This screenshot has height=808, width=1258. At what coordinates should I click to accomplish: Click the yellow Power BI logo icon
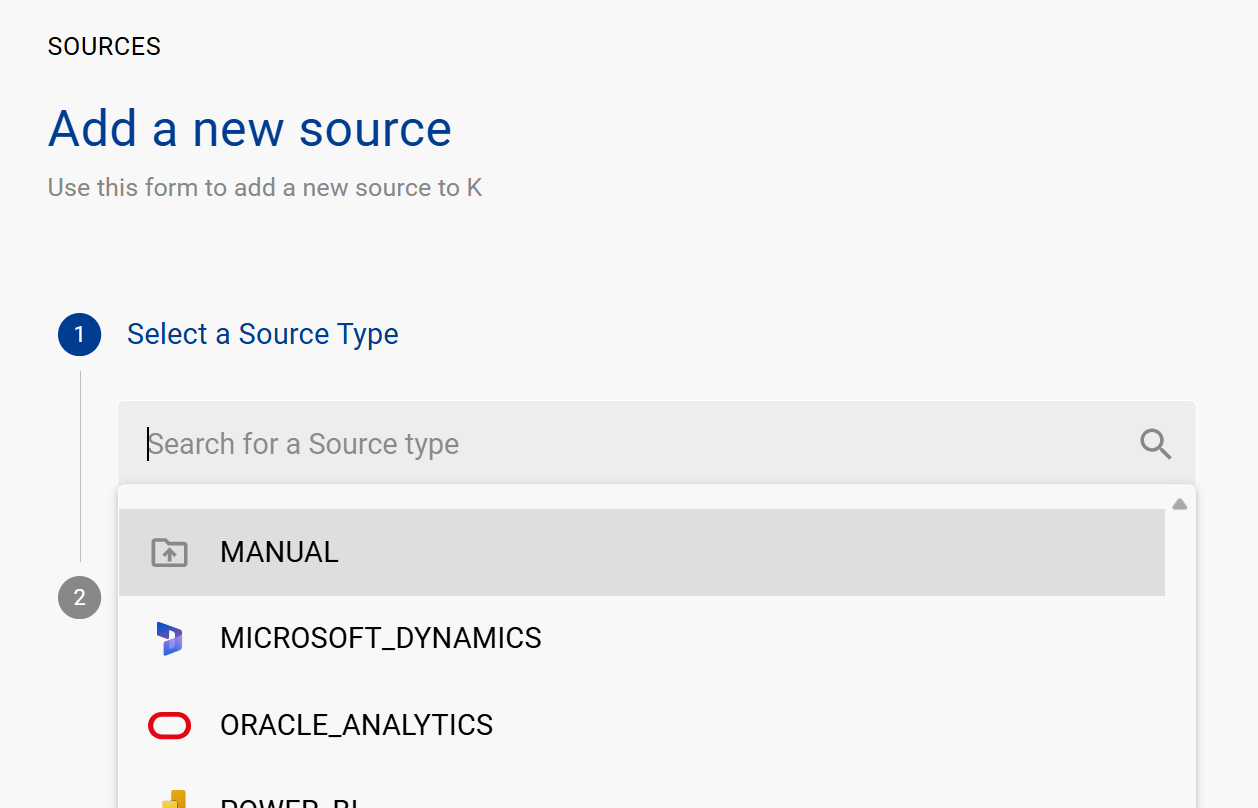pyautogui.click(x=173, y=799)
